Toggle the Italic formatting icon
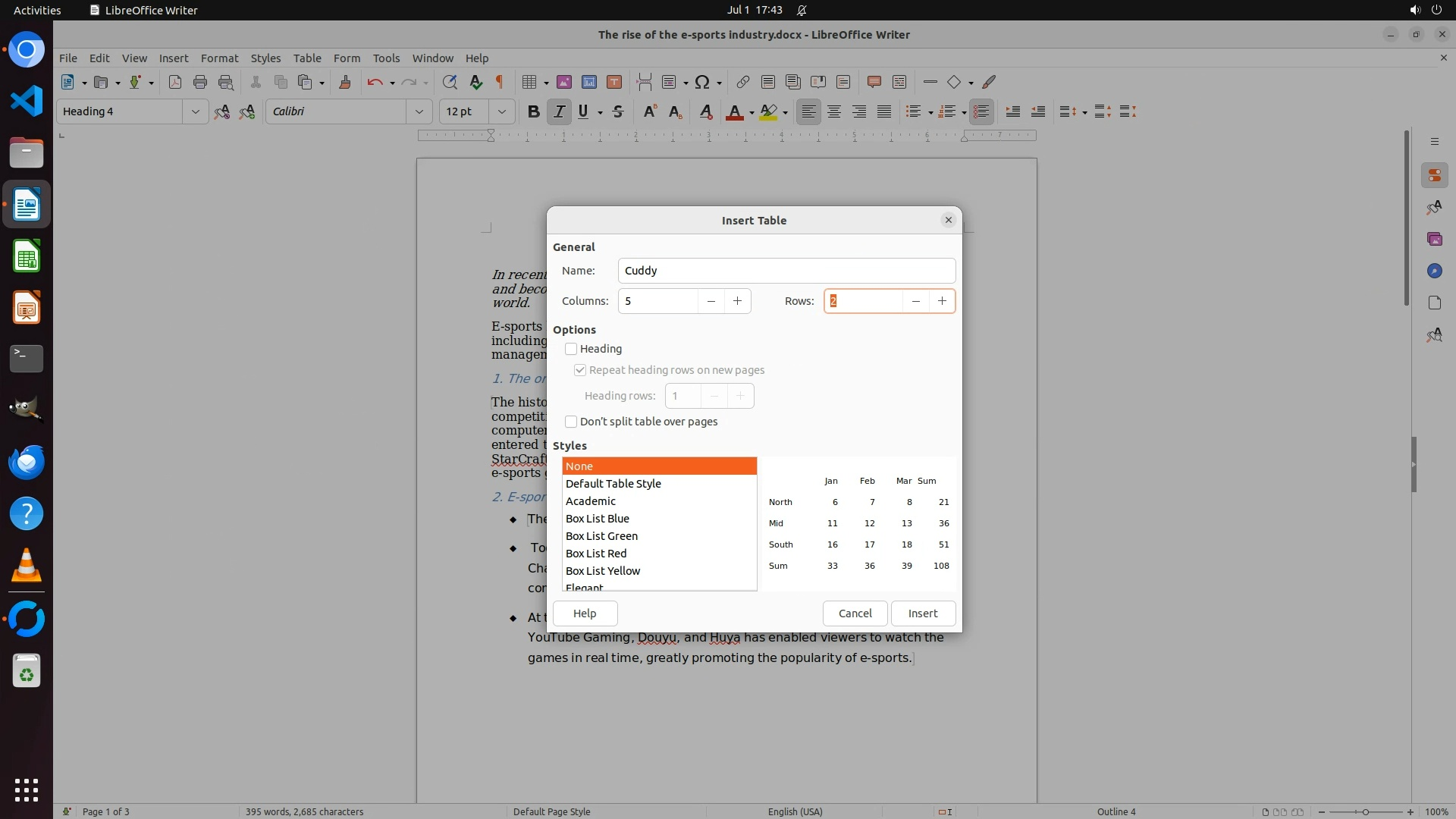1456x819 pixels. pyautogui.click(x=559, y=111)
